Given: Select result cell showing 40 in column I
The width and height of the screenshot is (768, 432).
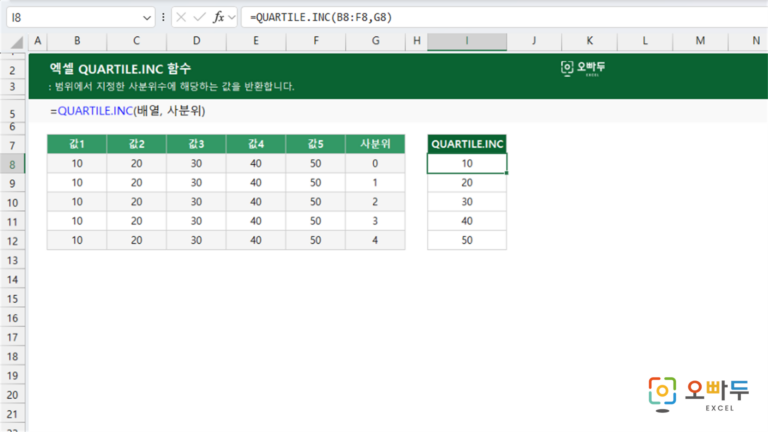Looking at the screenshot, I should pyautogui.click(x=467, y=221).
